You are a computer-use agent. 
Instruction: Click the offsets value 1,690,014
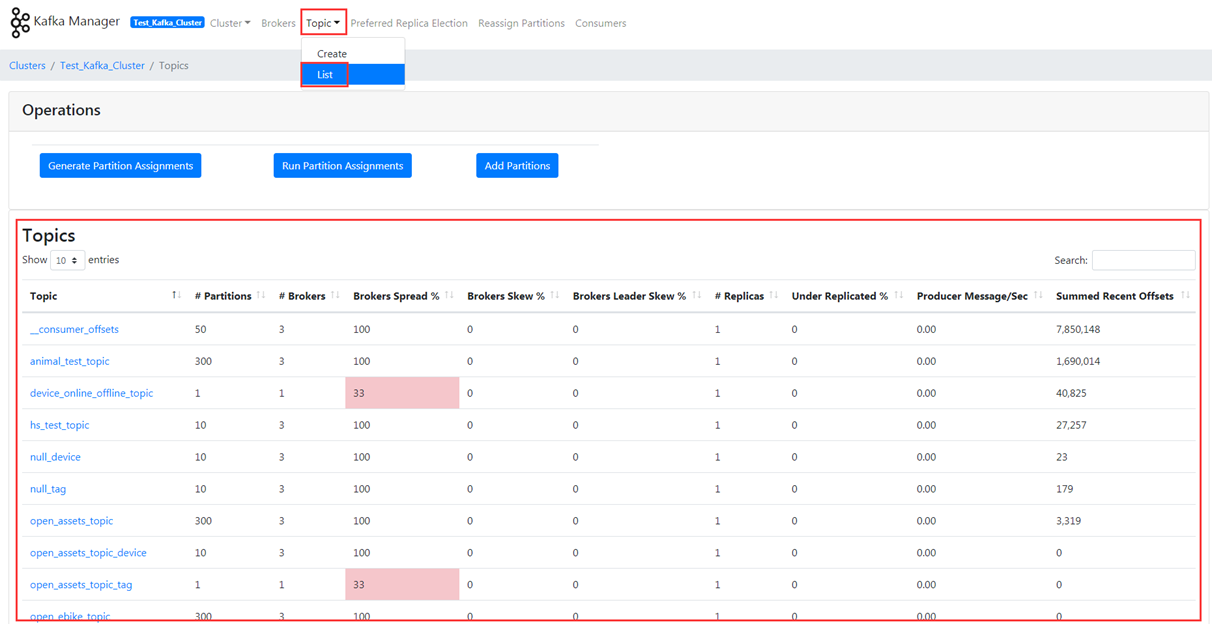coord(1078,361)
